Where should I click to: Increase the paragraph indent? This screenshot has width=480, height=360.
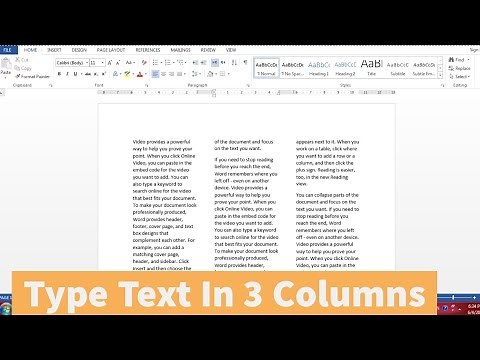[x=204, y=63]
